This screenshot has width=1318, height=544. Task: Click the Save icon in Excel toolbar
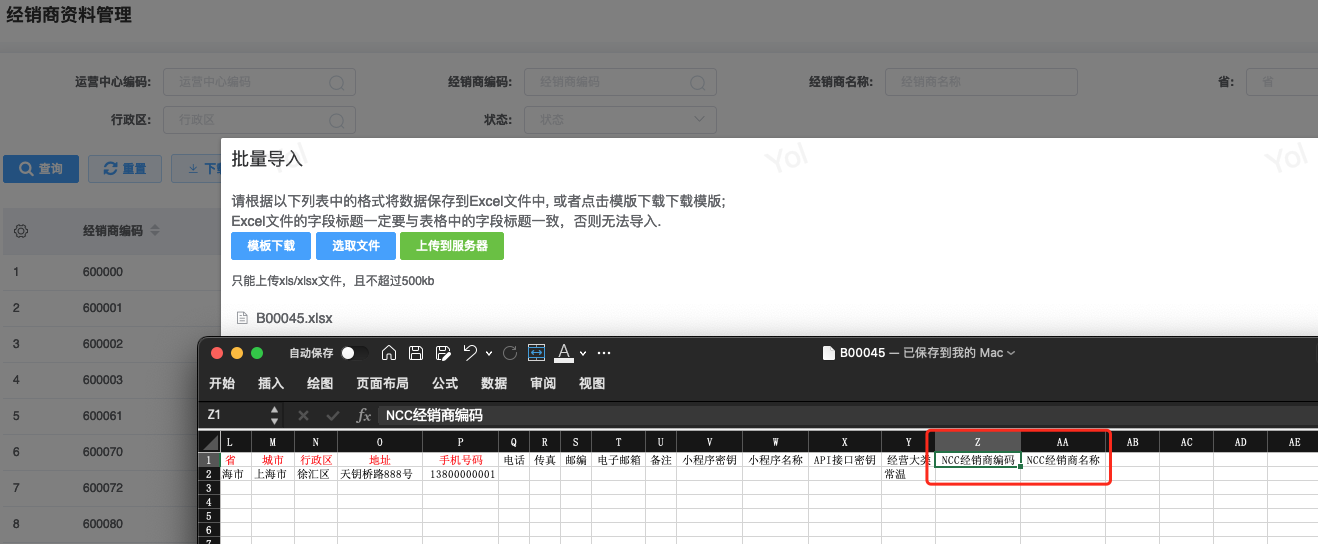(x=416, y=353)
